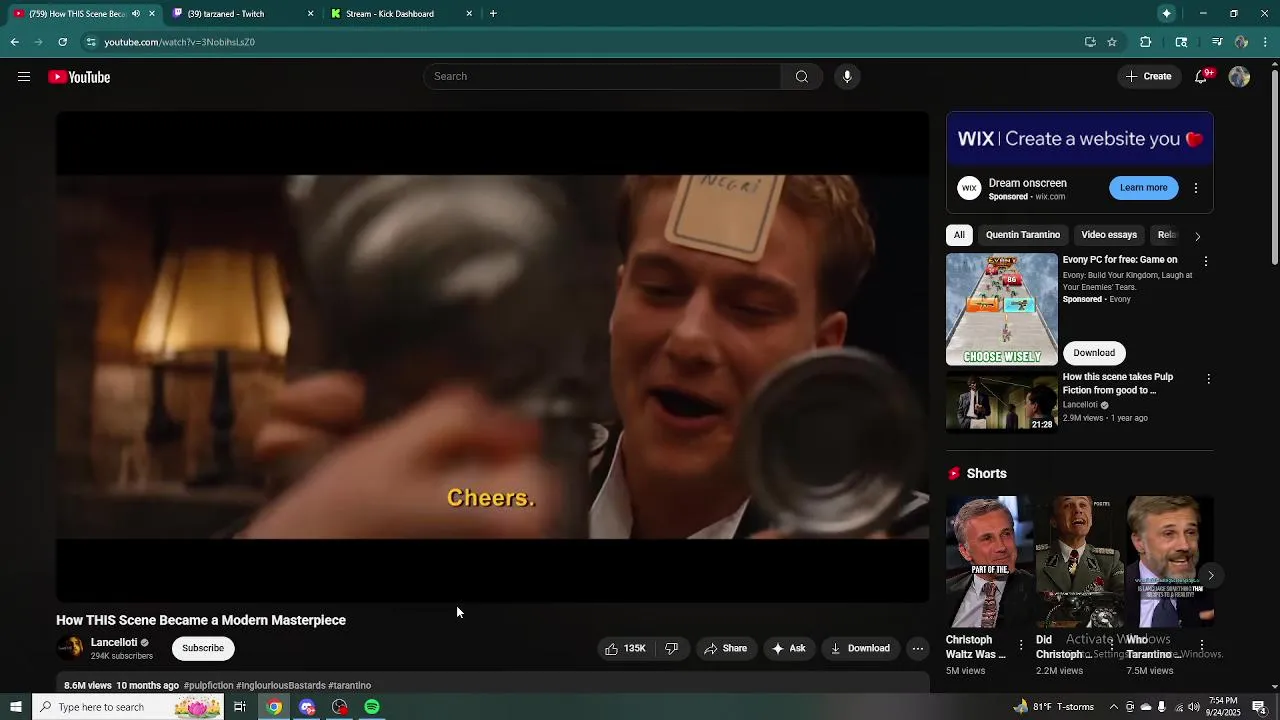Open more actions ellipsis under video
1280x720 pixels.
(917, 648)
